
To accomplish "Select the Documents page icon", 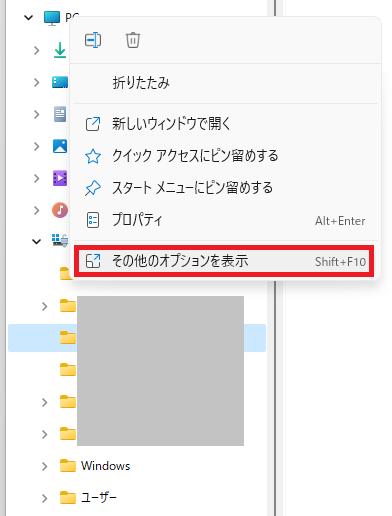I will pos(60,114).
